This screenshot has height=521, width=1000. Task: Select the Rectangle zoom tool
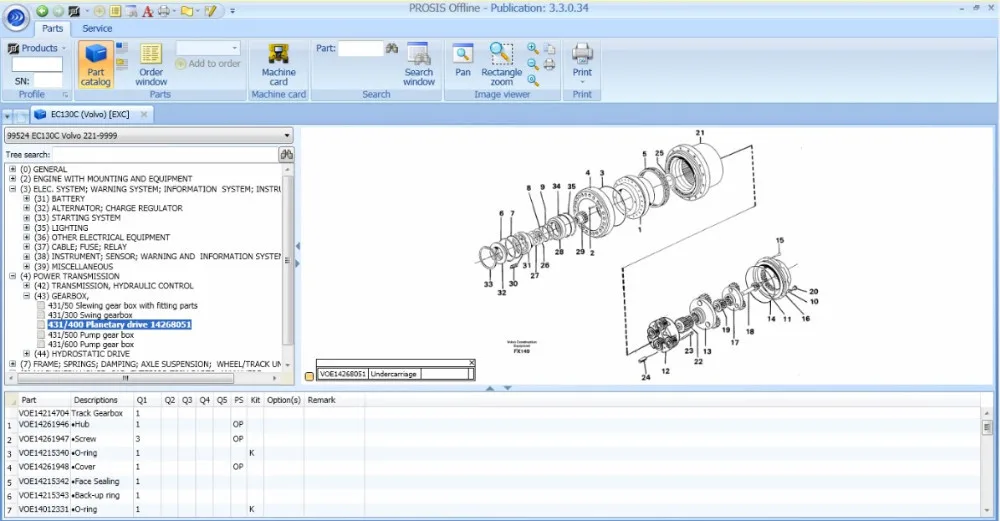pyautogui.click(x=501, y=64)
